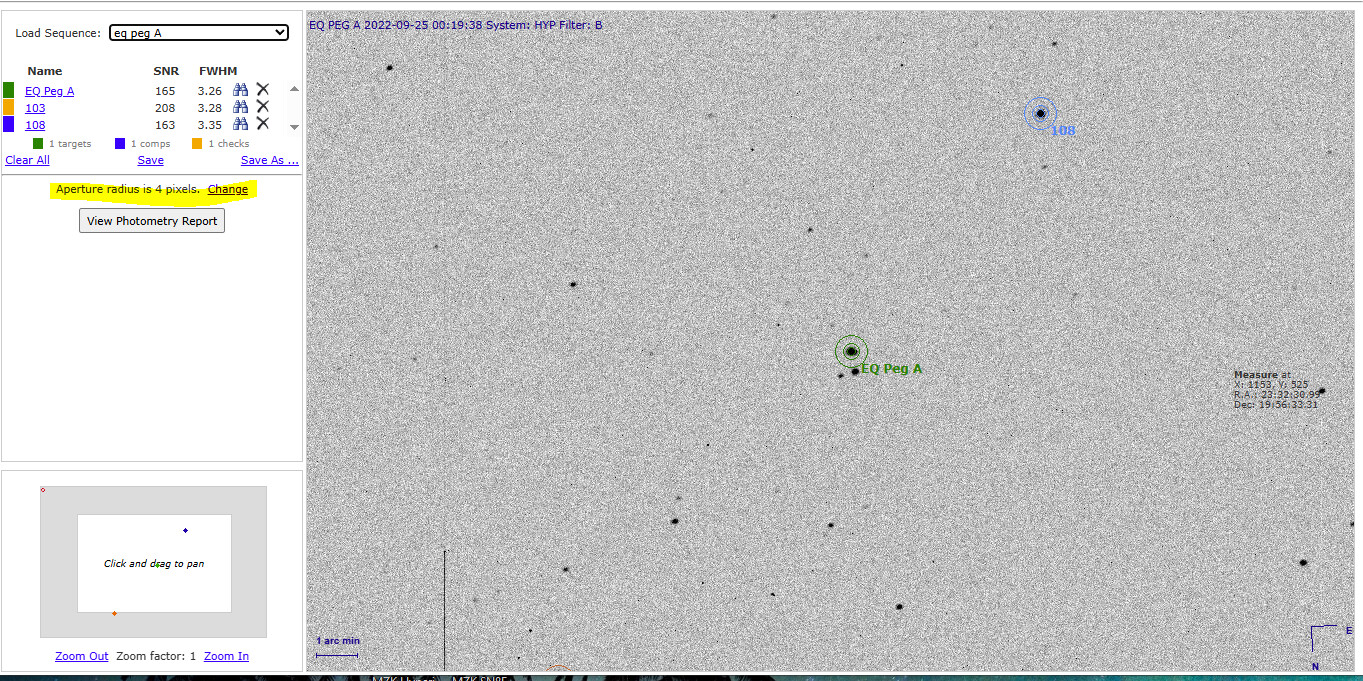
Task: Click the Clear All link
Action: (x=27, y=160)
